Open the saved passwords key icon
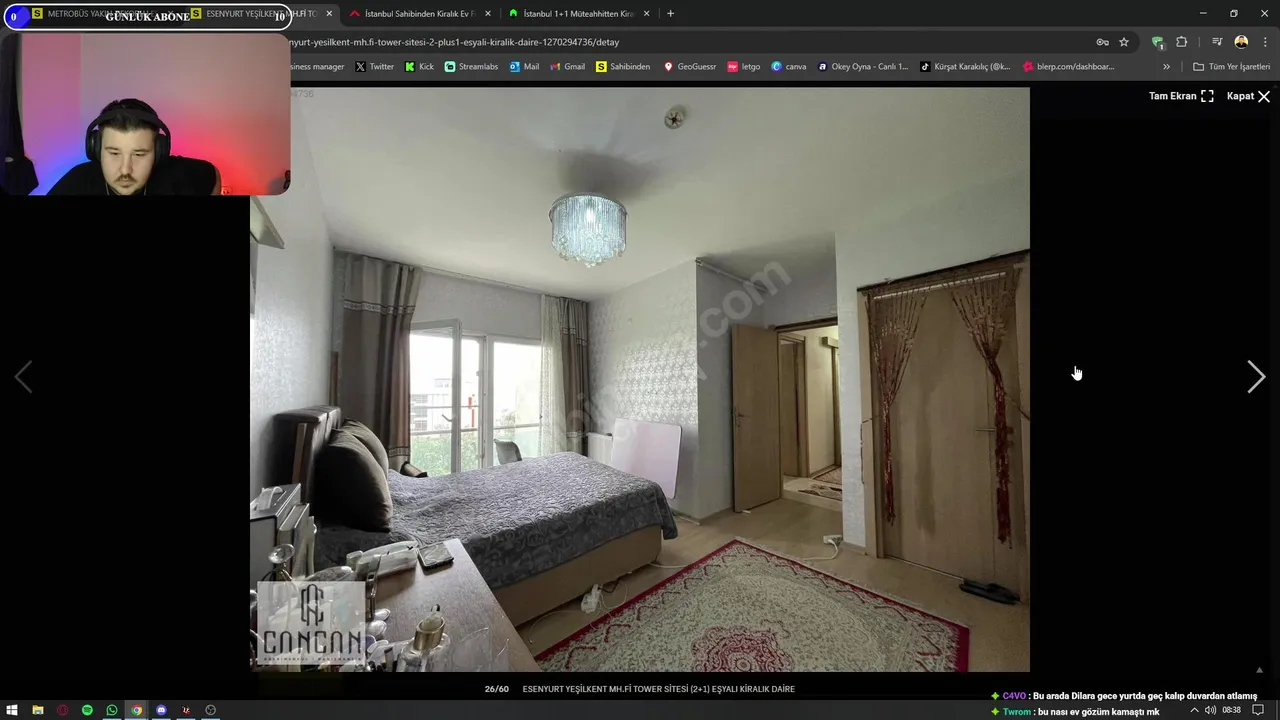This screenshot has width=1280, height=720. tap(1102, 42)
